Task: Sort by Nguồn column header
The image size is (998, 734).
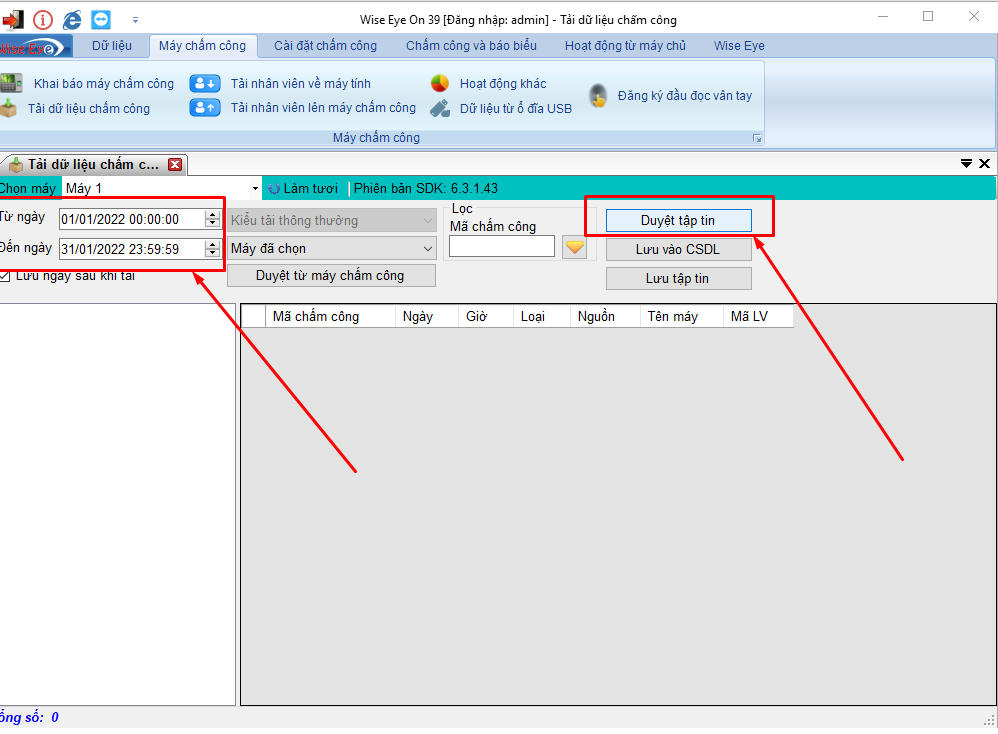Action: (x=605, y=316)
